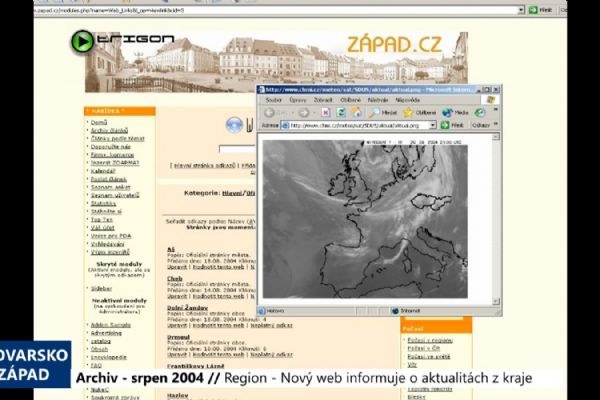Screen dimensions: 600x400
Task: Click the Forward arrow in the popup browser
Action: pos(303,113)
